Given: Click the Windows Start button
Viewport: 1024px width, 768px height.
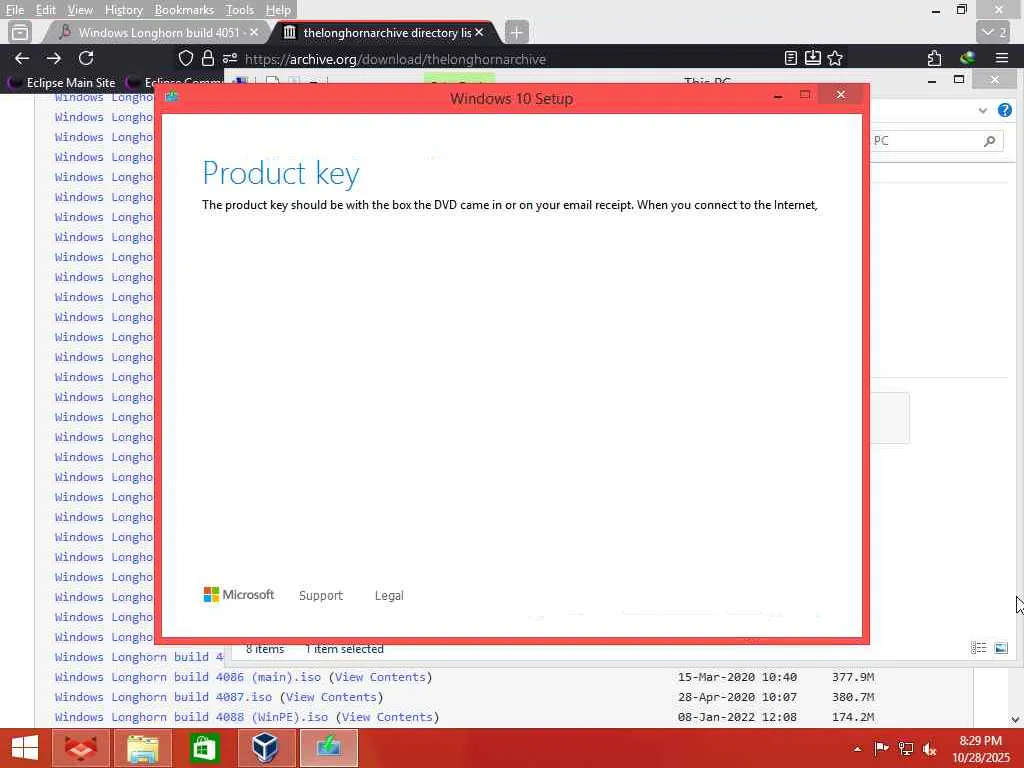Looking at the screenshot, I should (25, 748).
